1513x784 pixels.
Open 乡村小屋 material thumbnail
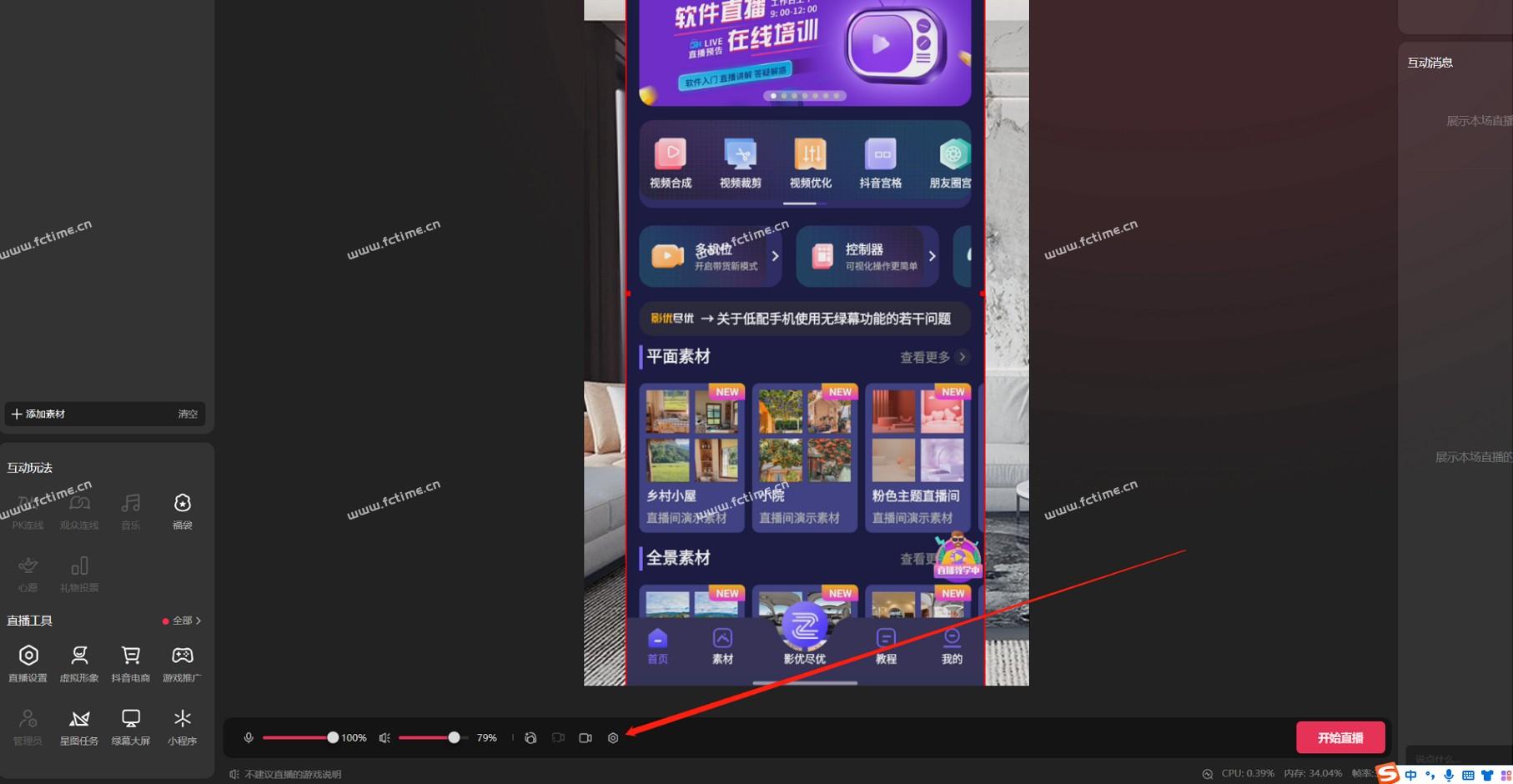(692, 456)
